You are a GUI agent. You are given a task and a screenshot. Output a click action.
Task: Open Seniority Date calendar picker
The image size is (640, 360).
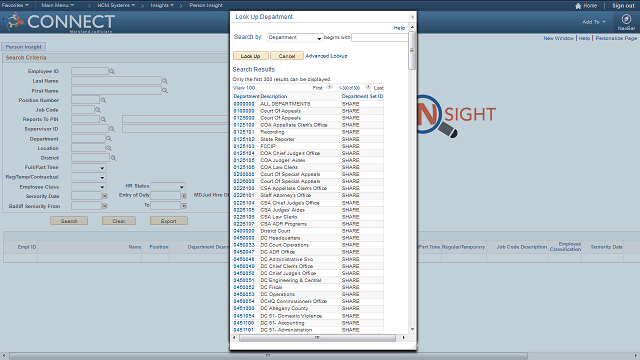[105, 196]
